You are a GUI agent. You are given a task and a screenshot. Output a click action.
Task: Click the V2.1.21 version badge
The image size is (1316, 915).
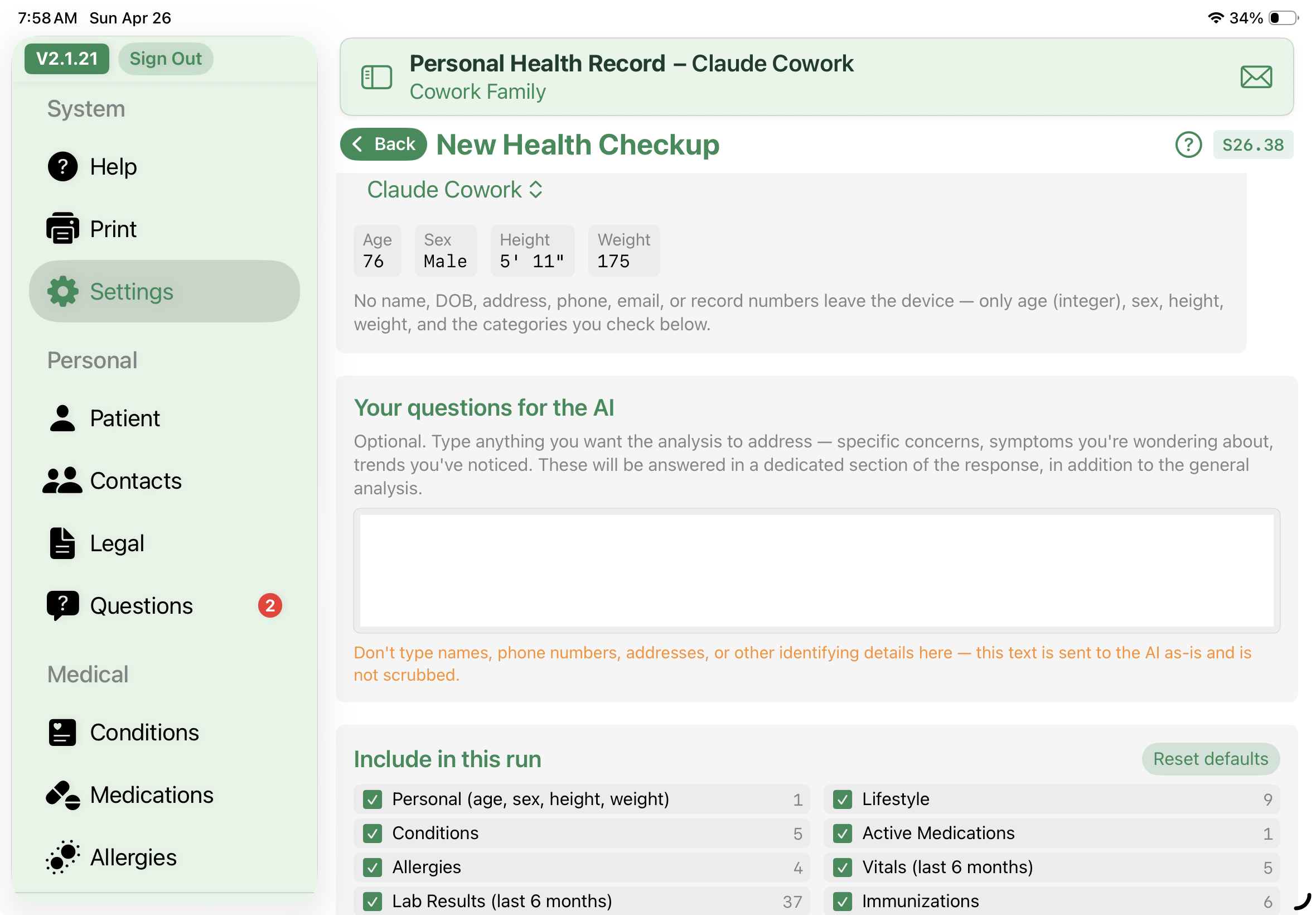coord(67,59)
